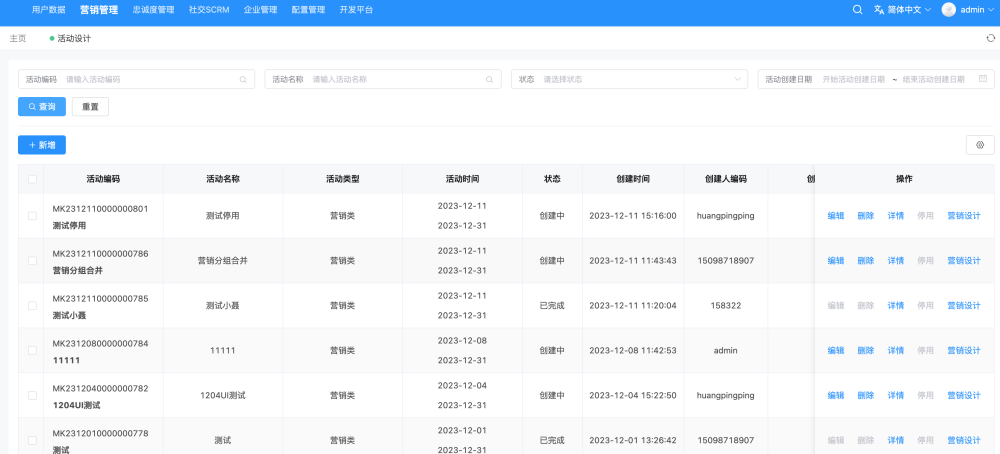Image resolution: width=1000 pixels, height=454 pixels.
Task: Click 删除 for 营销分组合并 row
Action: (866, 261)
